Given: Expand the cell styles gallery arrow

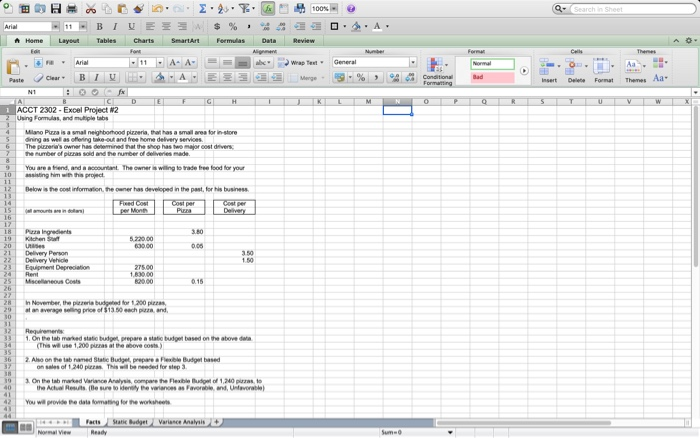Looking at the screenshot, I should [524, 71].
